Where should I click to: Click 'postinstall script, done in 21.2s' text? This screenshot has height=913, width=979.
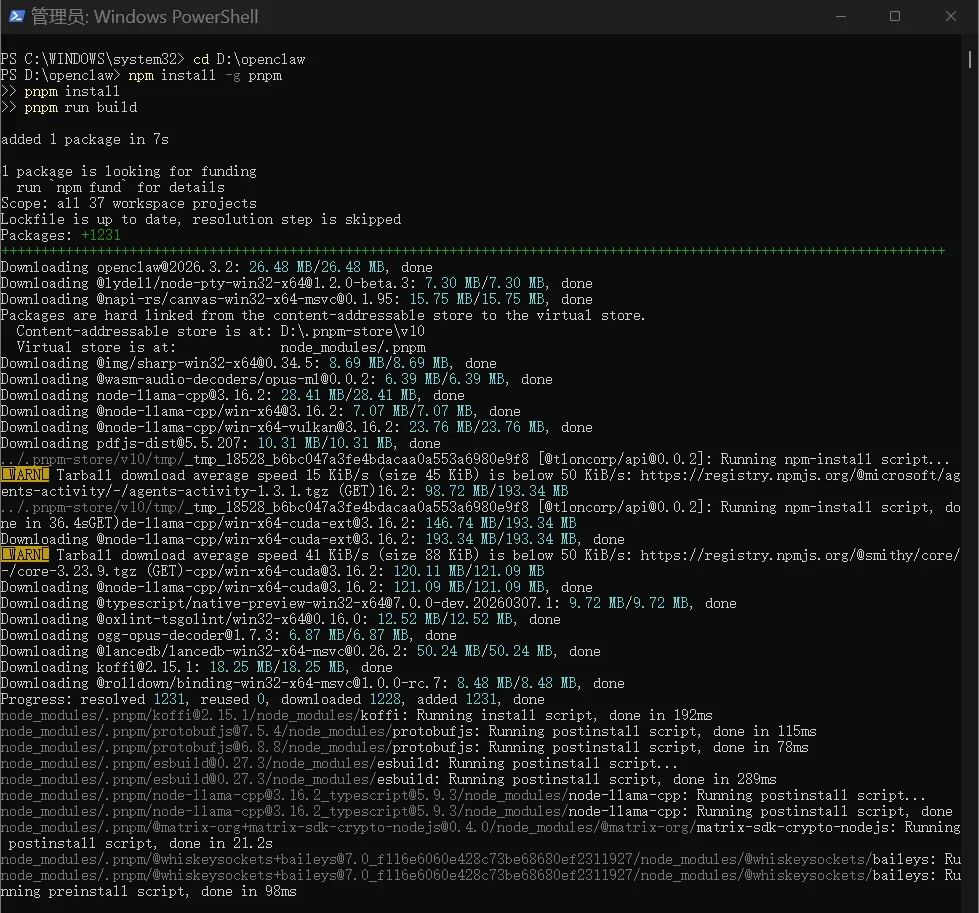(x=140, y=844)
